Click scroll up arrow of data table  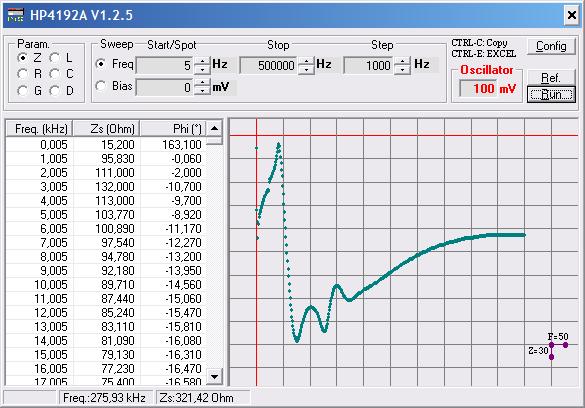(215, 129)
